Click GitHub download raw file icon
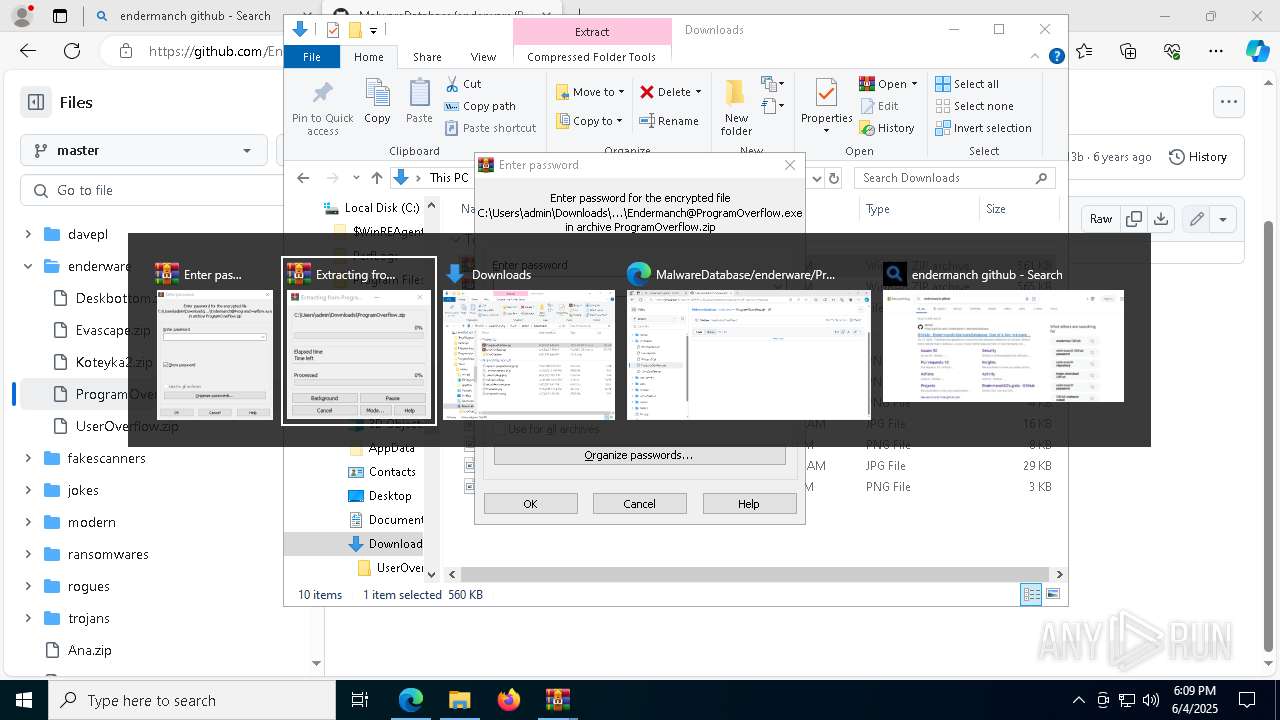The width and height of the screenshot is (1280, 720). (1161, 219)
